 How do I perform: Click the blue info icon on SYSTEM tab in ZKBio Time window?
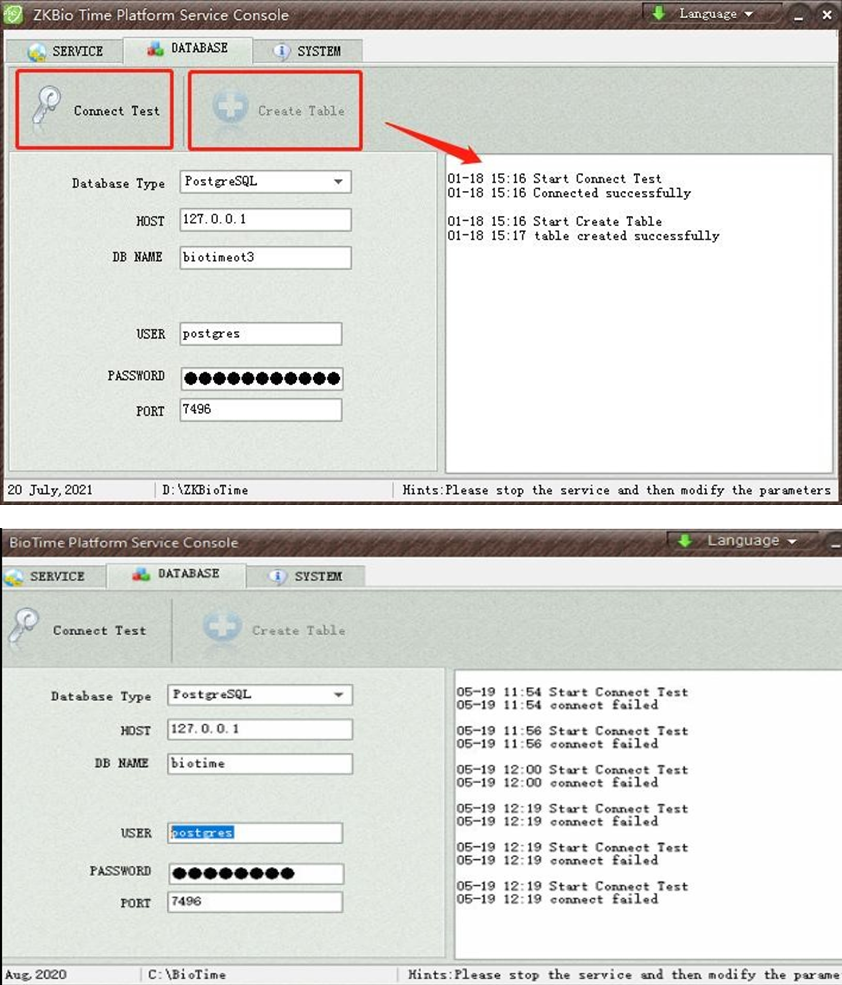click(x=282, y=51)
